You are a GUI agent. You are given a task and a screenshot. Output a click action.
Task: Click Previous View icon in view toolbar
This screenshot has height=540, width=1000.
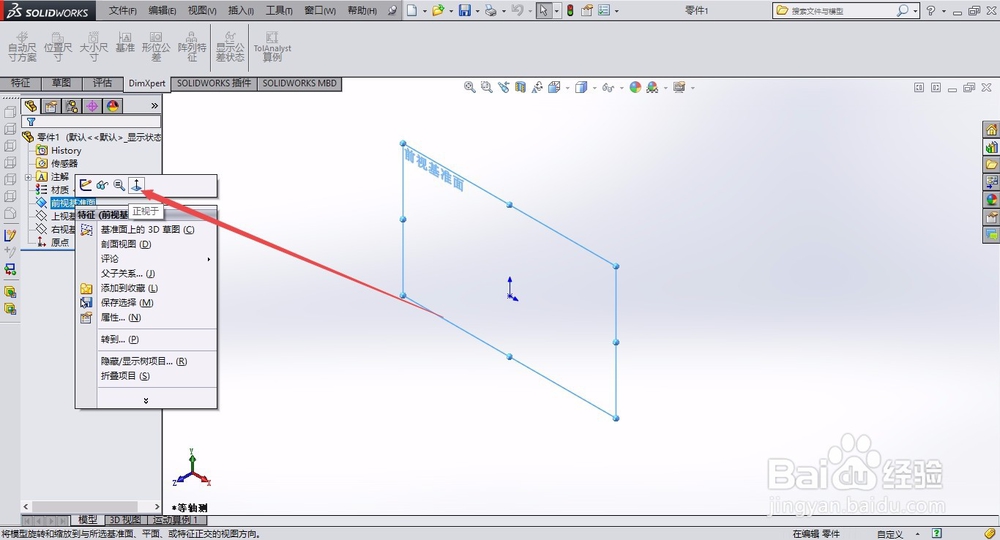(x=504, y=87)
